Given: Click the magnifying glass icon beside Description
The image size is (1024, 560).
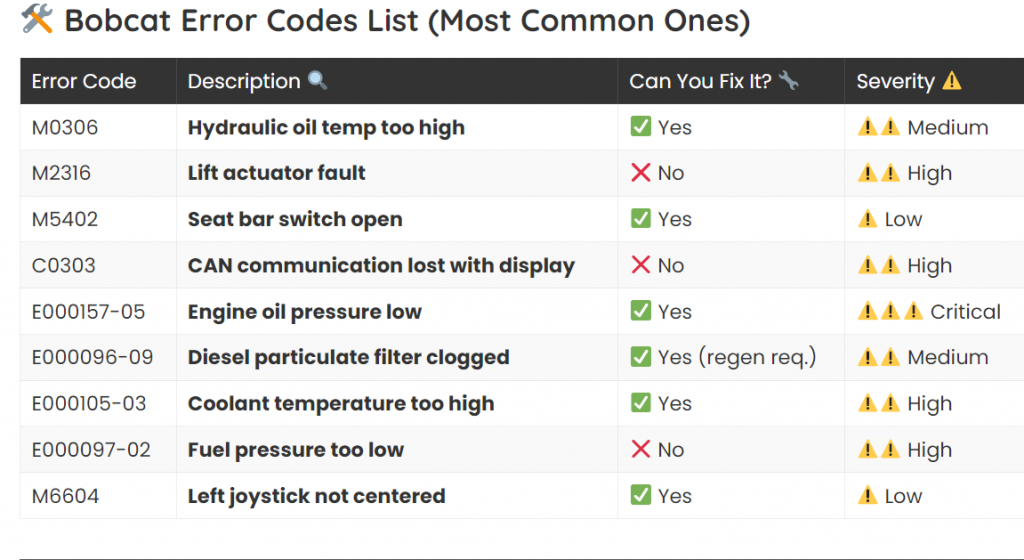Looking at the screenshot, I should coord(317,81).
